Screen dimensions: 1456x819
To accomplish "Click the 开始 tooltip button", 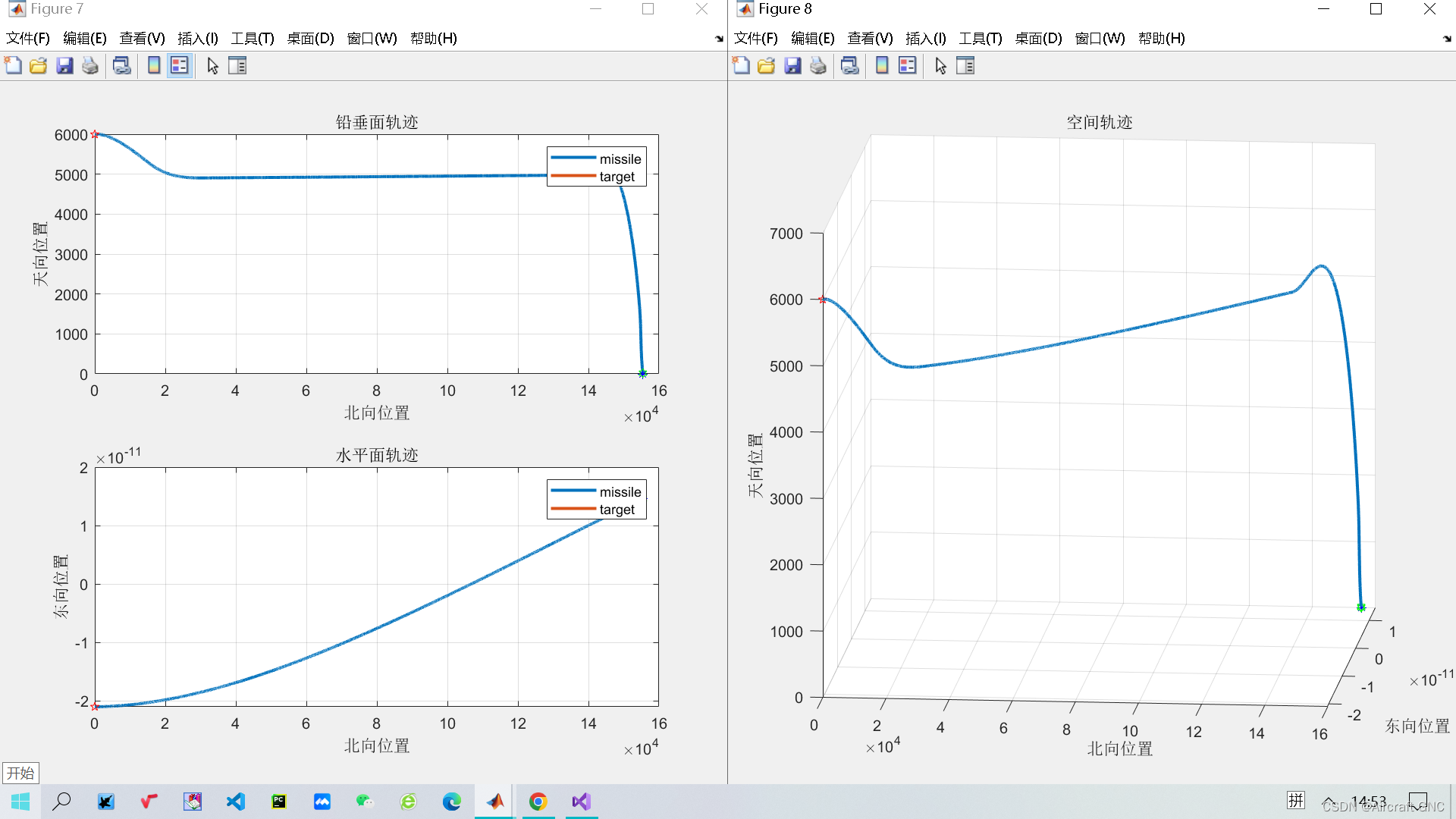I will pos(20,773).
